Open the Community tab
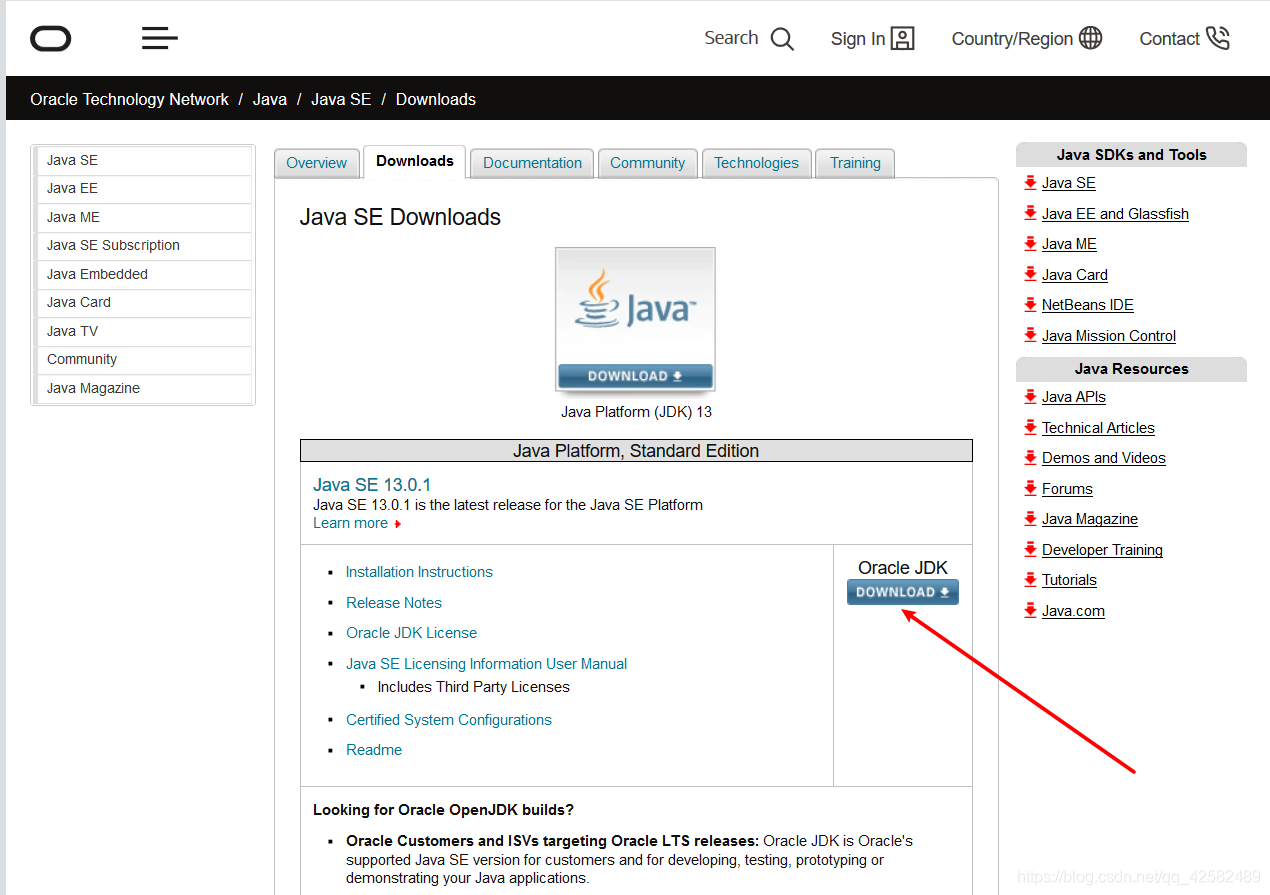1270x895 pixels. point(648,163)
